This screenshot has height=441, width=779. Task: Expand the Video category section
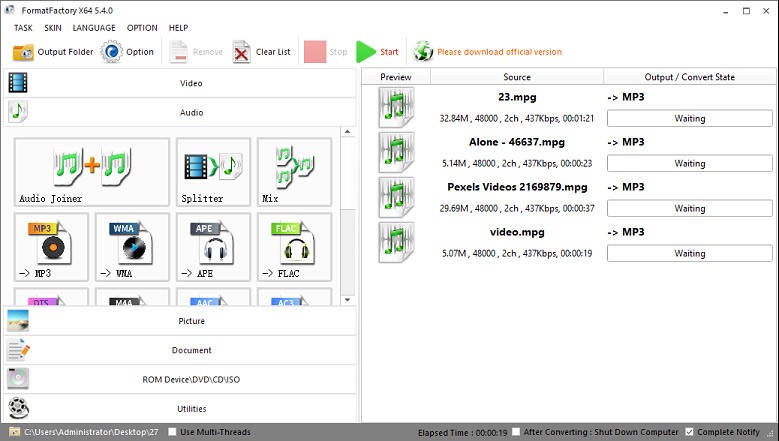180,83
